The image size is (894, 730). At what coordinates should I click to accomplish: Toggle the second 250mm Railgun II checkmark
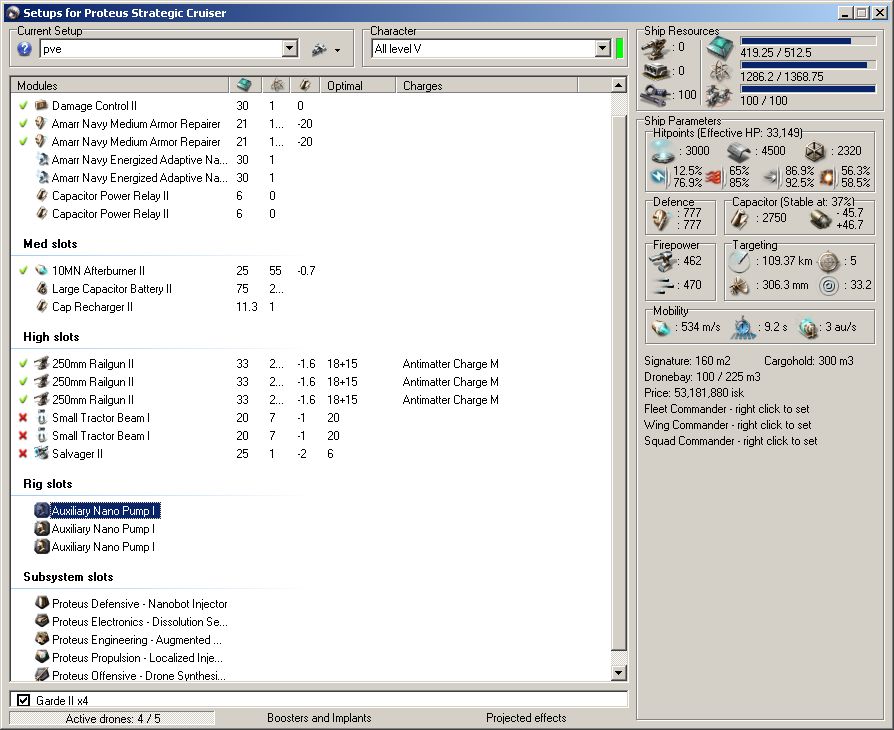(x=23, y=382)
